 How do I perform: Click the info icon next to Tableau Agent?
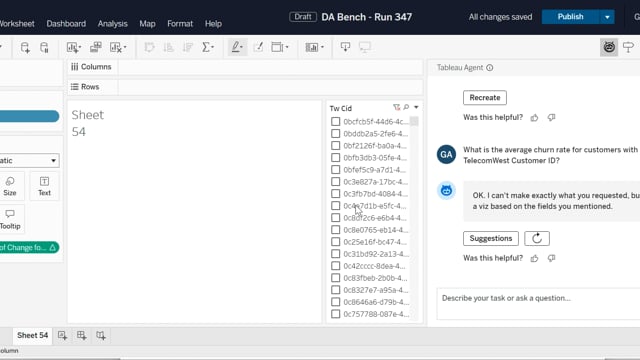(x=489, y=68)
